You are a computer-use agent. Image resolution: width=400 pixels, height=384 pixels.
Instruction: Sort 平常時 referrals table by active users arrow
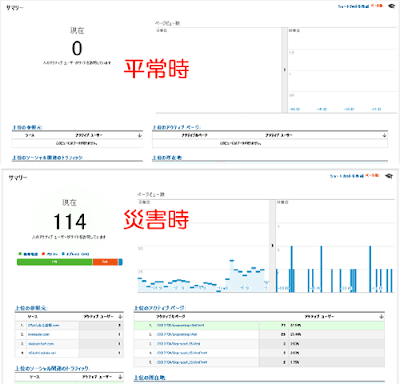(140, 135)
